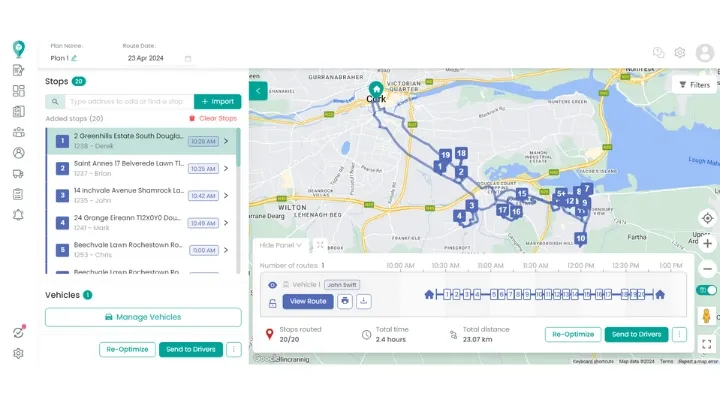Screen dimensions: 720x405
Task: Click the stop address search field
Action: [x=126, y=101]
